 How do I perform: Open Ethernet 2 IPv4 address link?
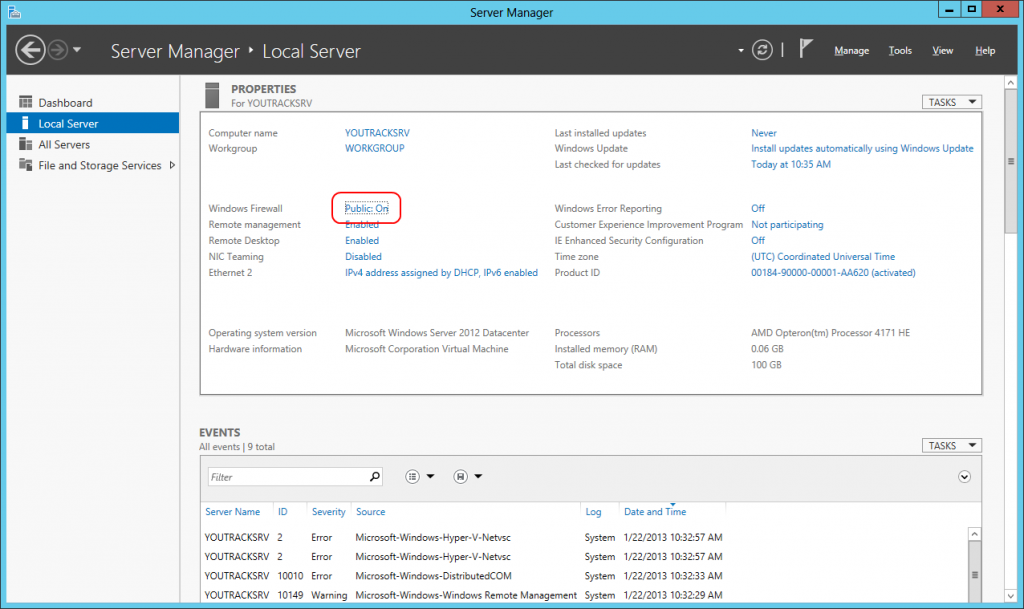(x=441, y=272)
